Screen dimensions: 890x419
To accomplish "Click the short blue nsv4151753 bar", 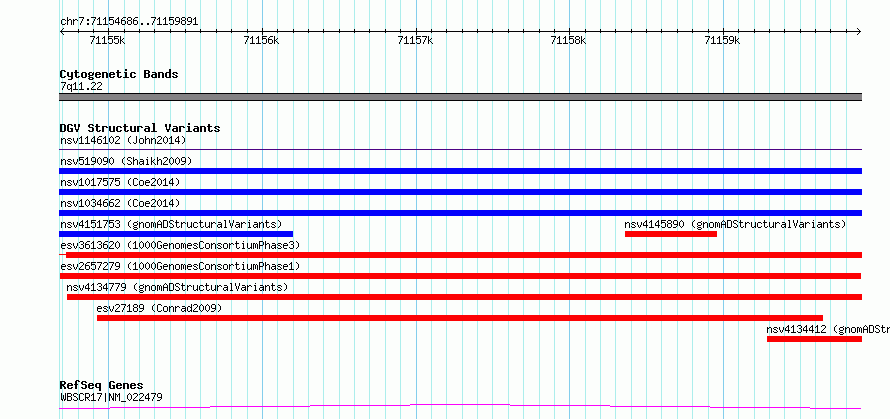I will [x=176, y=234].
